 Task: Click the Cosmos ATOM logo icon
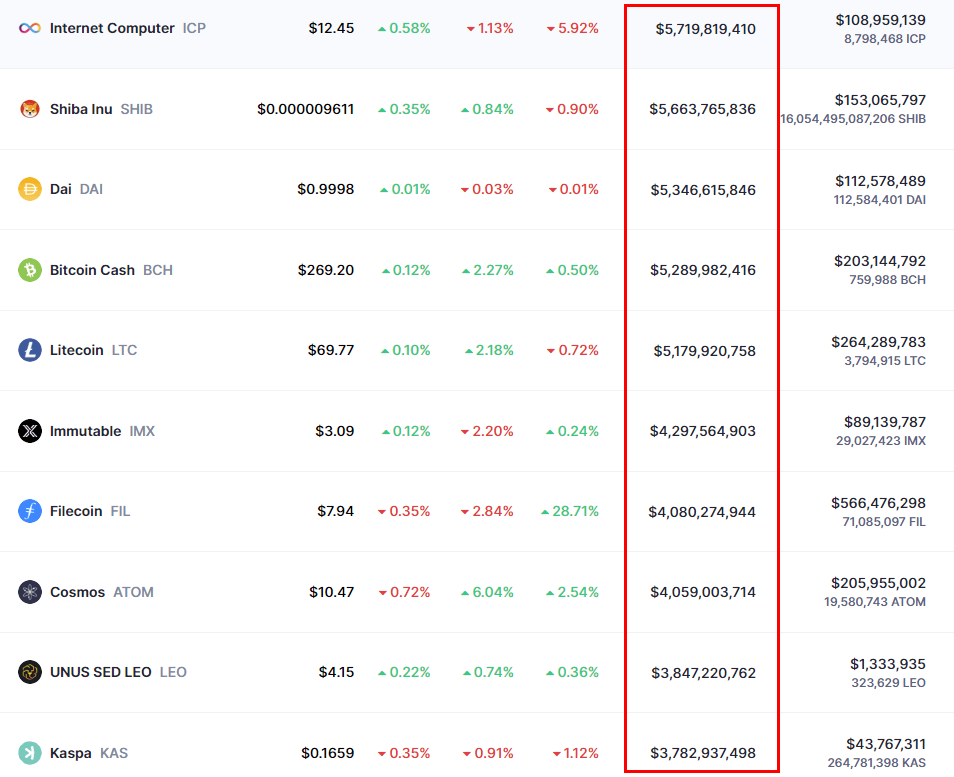pos(28,592)
